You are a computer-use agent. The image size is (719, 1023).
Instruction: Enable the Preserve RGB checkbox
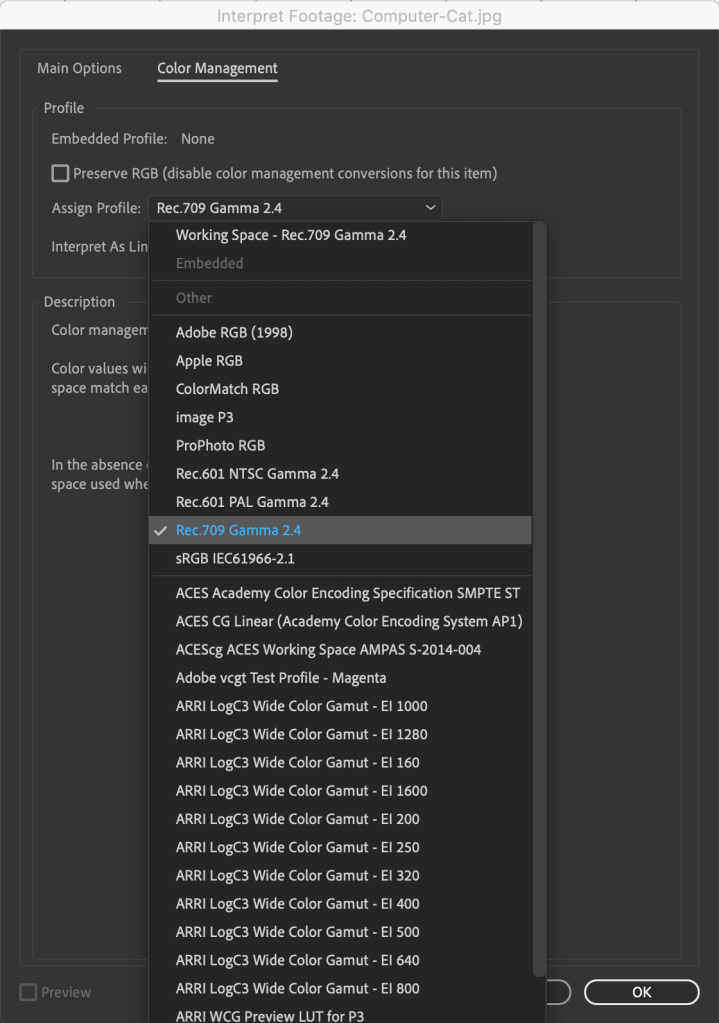(61, 174)
